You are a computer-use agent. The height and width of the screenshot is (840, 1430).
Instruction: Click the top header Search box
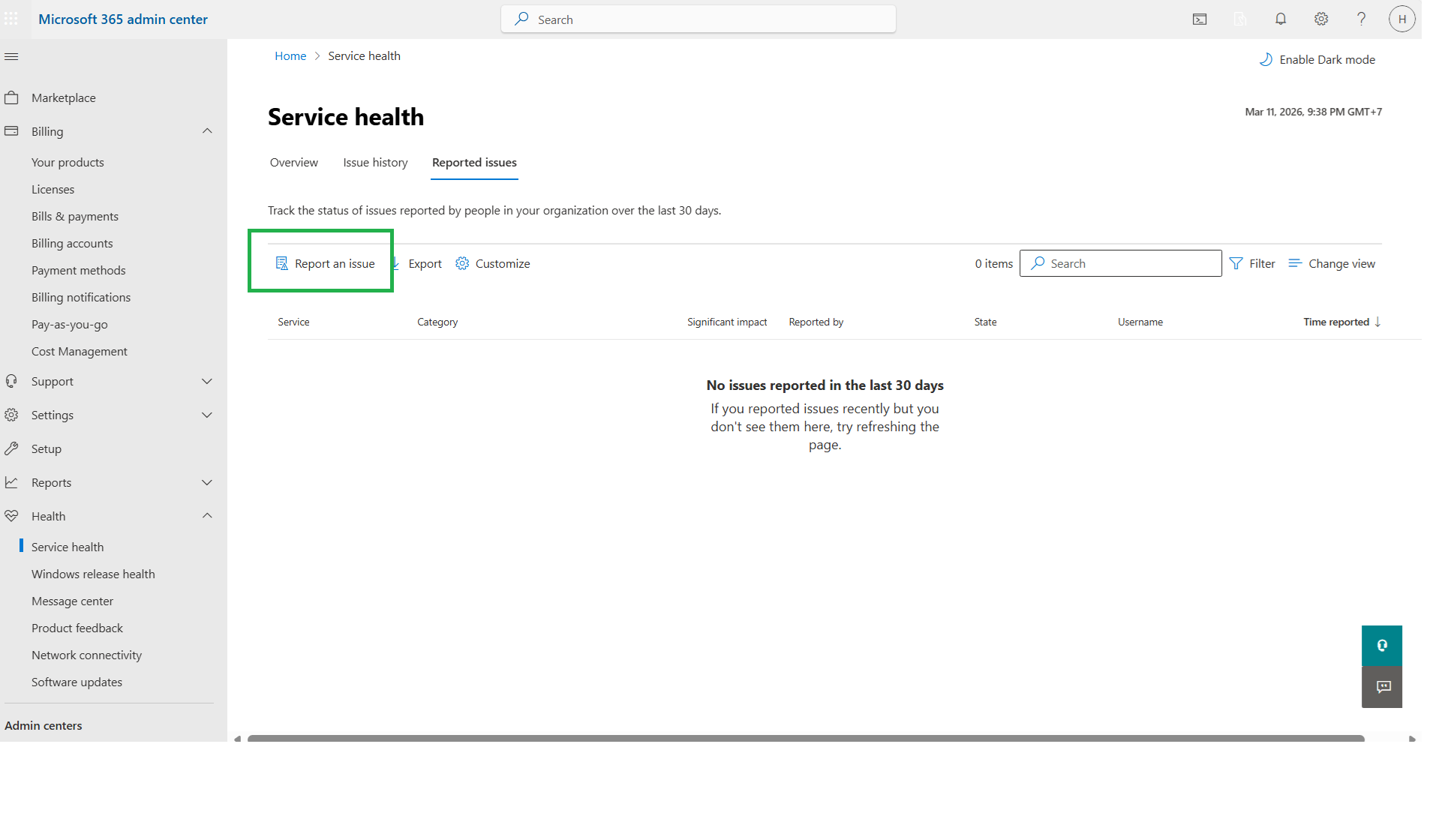[698, 19]
